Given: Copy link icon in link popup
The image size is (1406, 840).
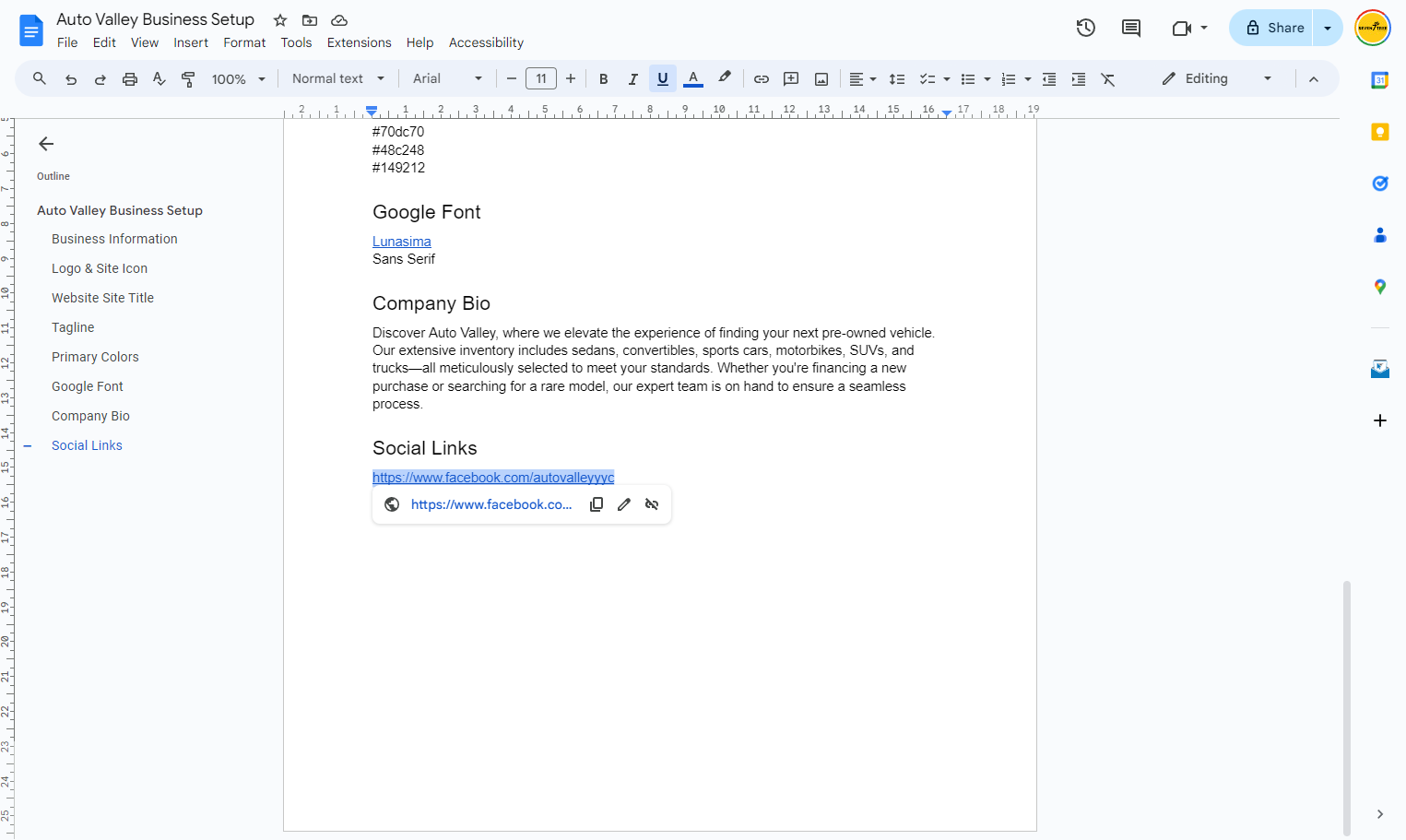Looking at the screenshot, I should pos(597,504).
